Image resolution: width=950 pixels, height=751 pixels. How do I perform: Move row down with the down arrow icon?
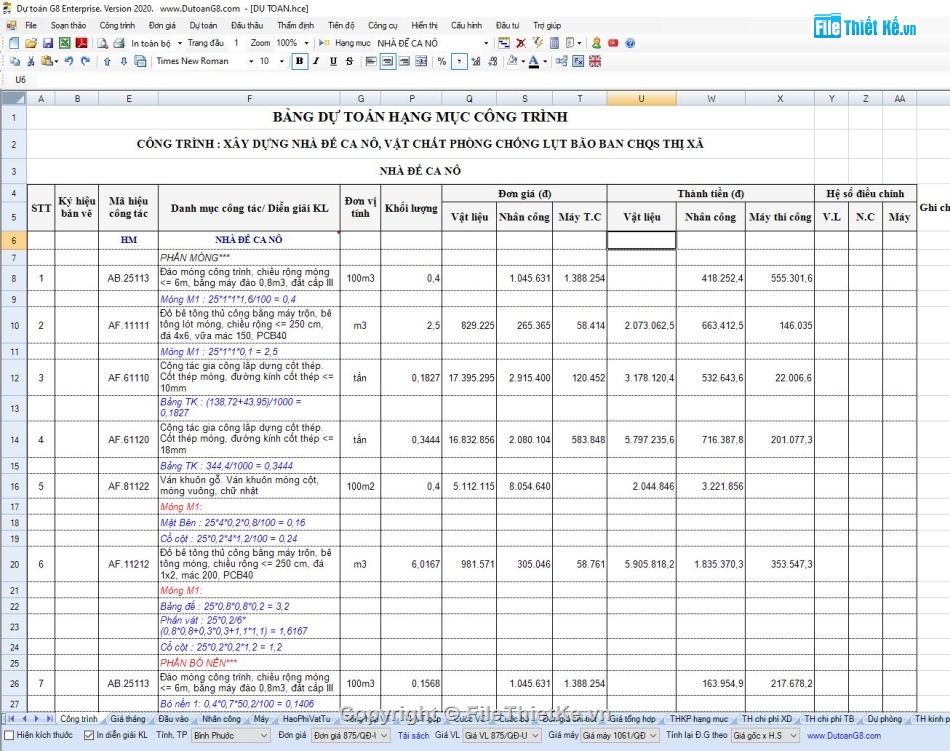coord(124,61)
